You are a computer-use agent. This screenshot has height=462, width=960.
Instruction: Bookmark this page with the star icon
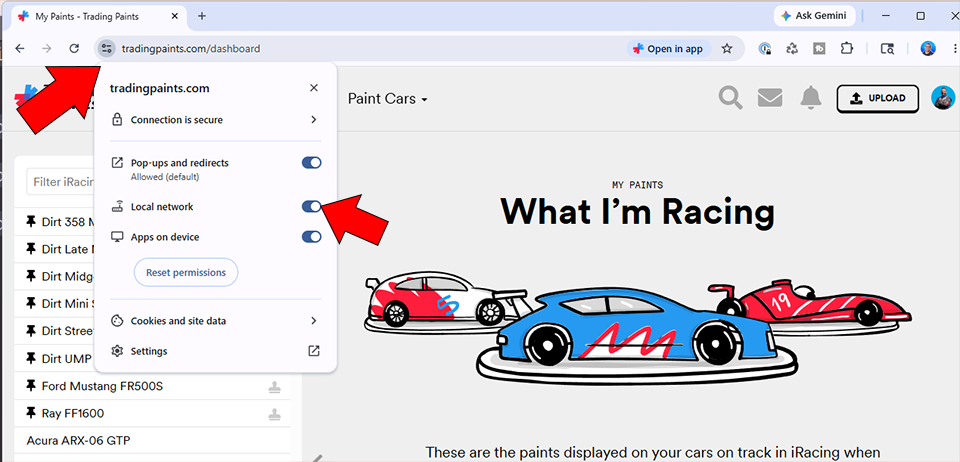[x=727, y=48]
